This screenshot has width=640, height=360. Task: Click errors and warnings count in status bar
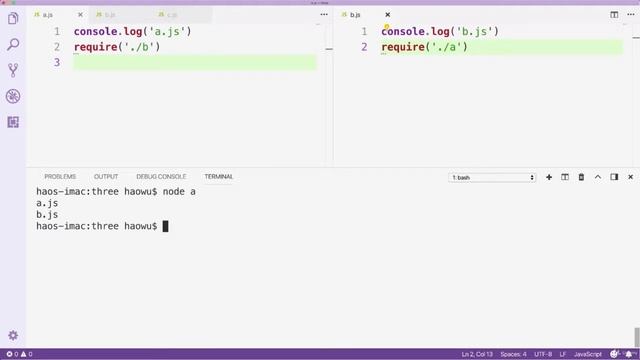click(19, 354)
